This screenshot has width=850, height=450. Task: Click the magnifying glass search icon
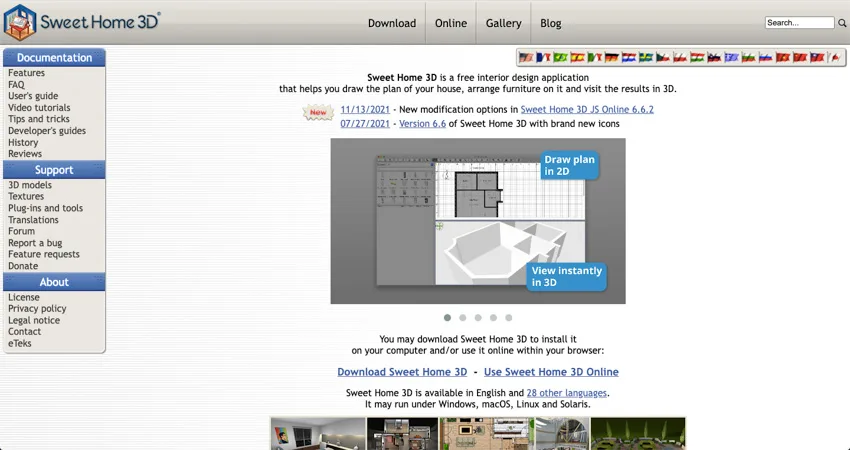842,23
